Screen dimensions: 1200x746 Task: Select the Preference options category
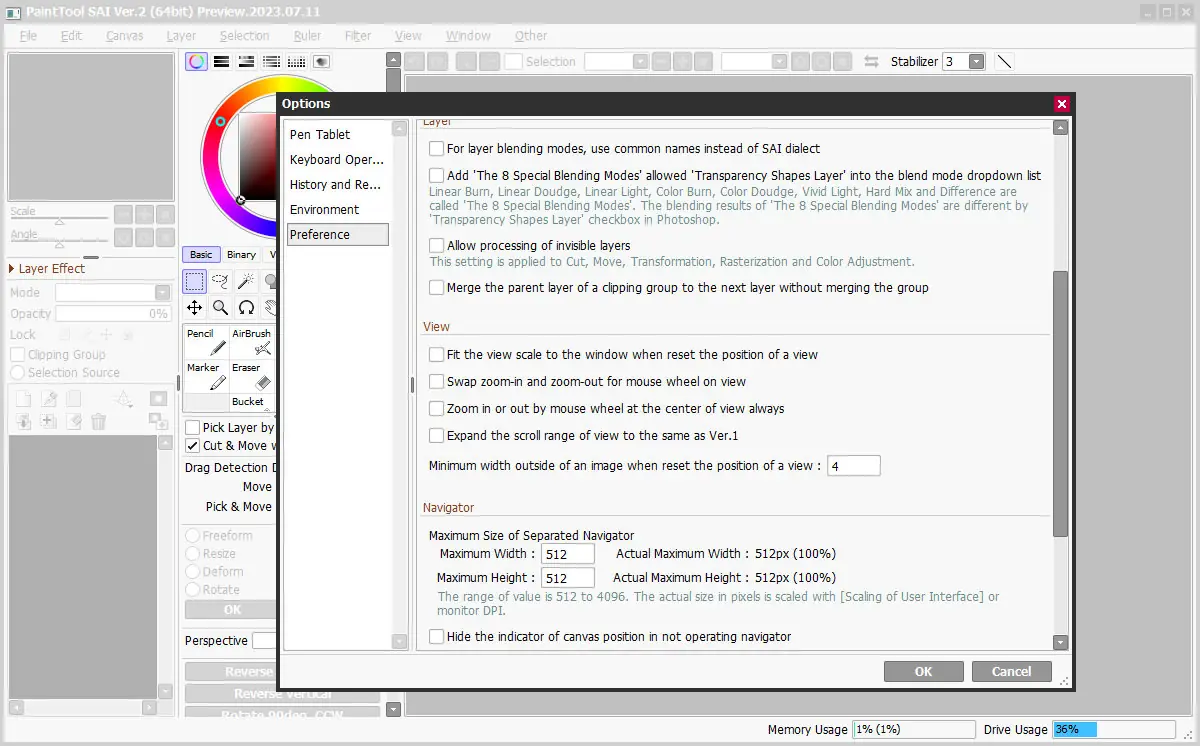pos(338,234)
